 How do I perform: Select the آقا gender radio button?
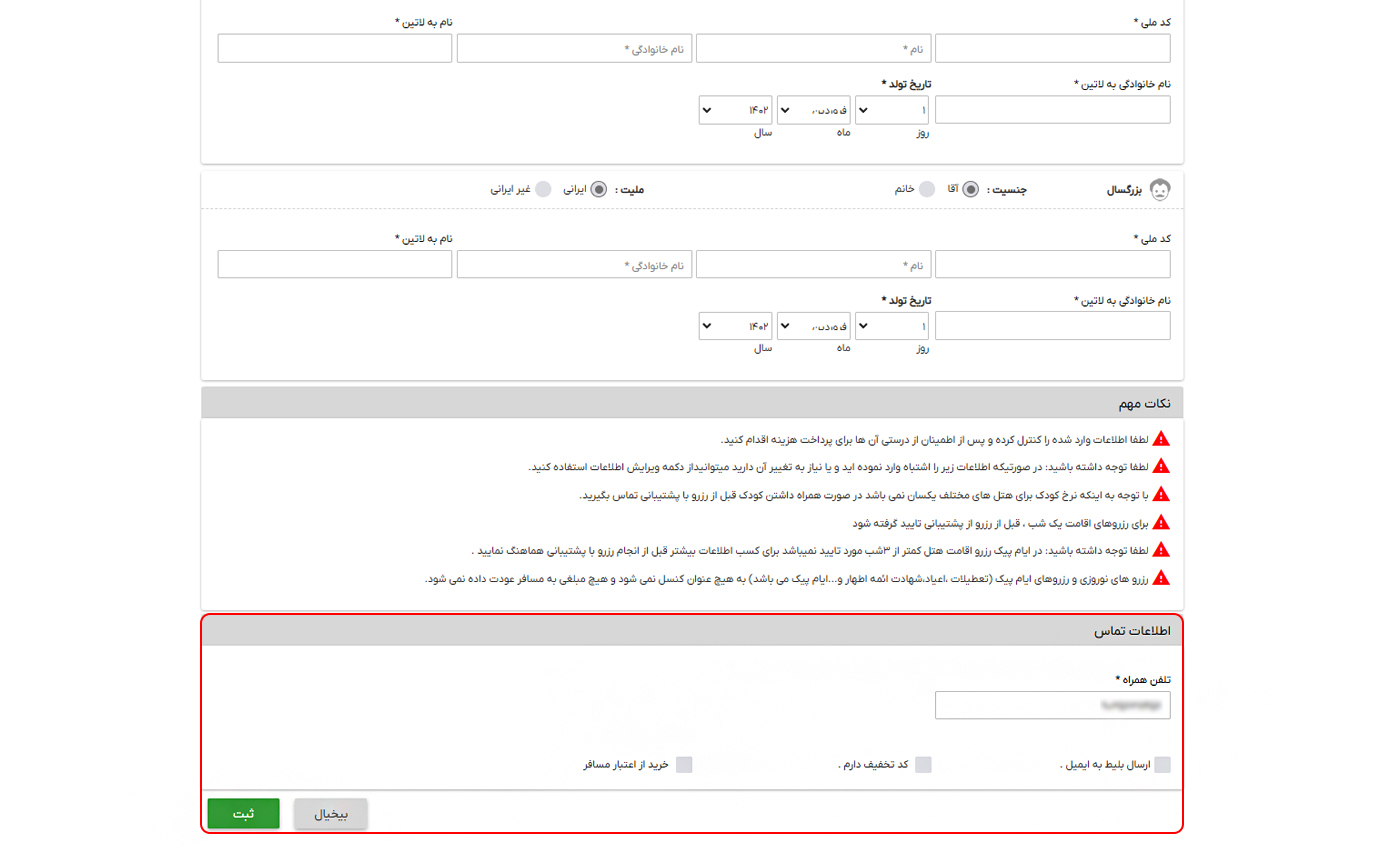click(968, 188)
